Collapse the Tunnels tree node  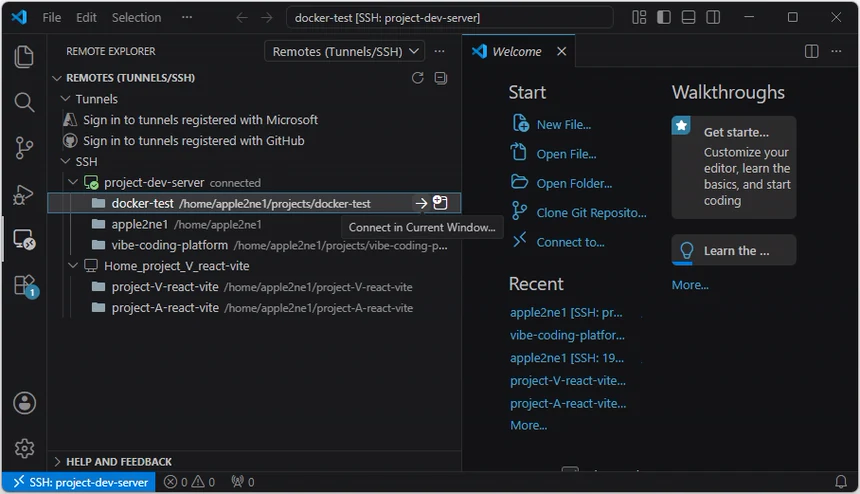click(x=65, y=99)
